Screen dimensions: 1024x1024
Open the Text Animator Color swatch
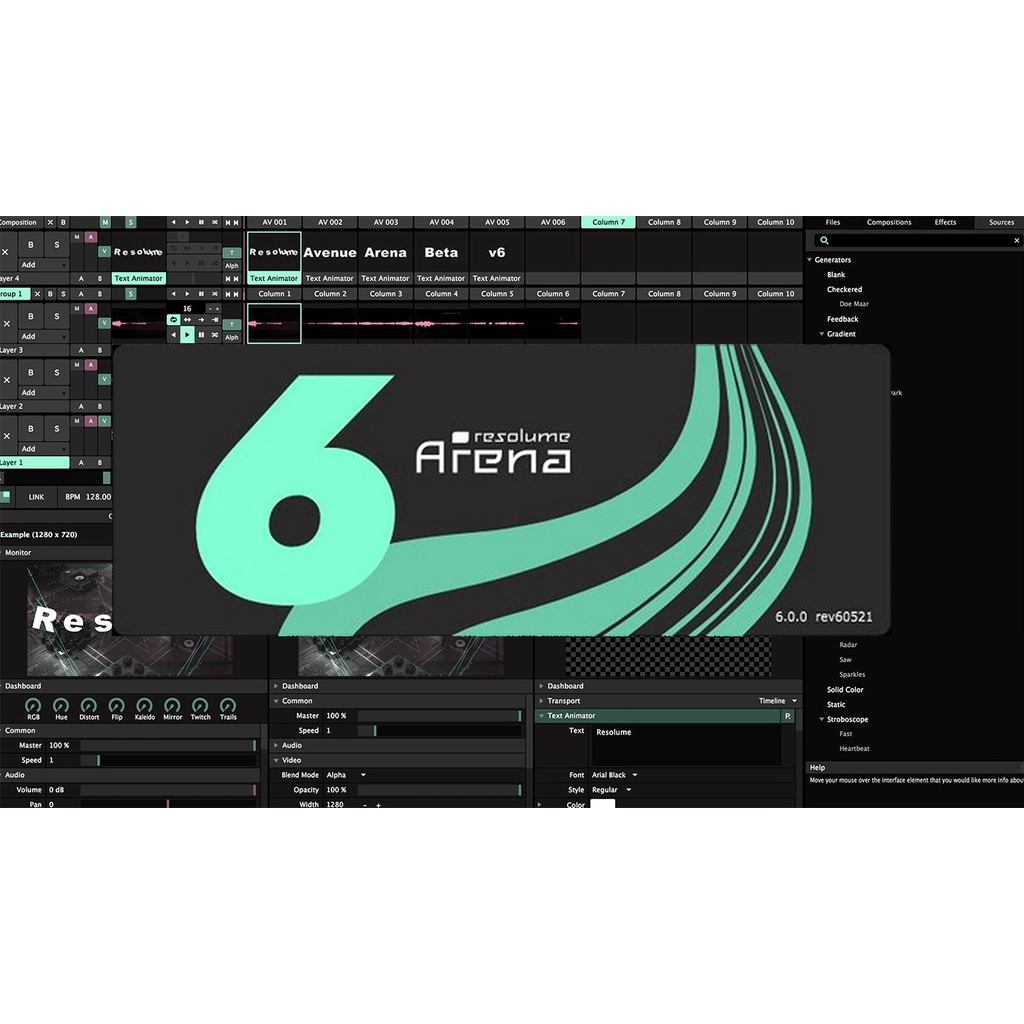click(x=603, y=804)
